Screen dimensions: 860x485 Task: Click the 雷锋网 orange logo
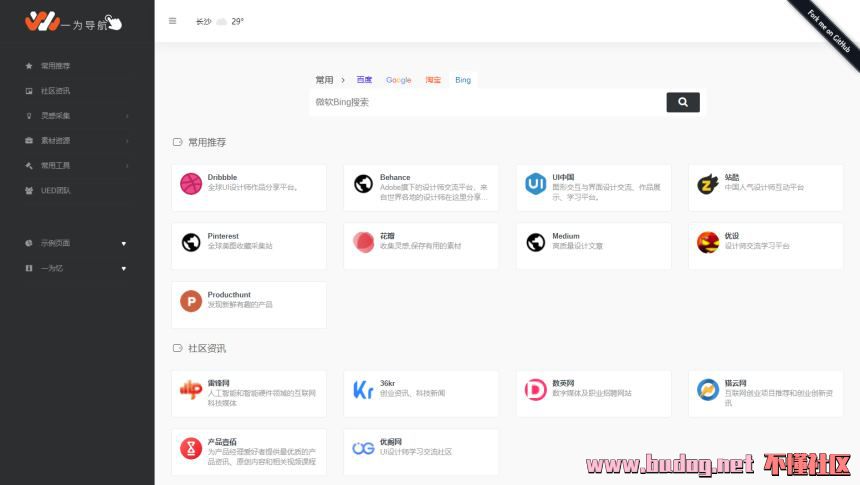[x=191, y=390]
